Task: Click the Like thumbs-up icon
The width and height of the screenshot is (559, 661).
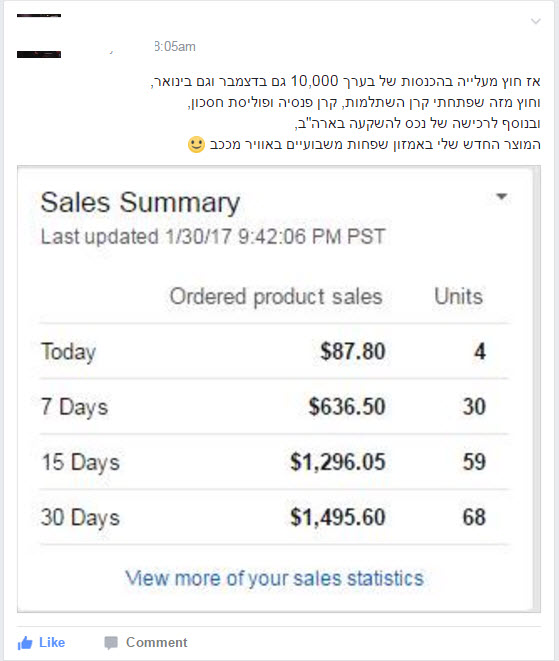Action: tap(25, 643)
